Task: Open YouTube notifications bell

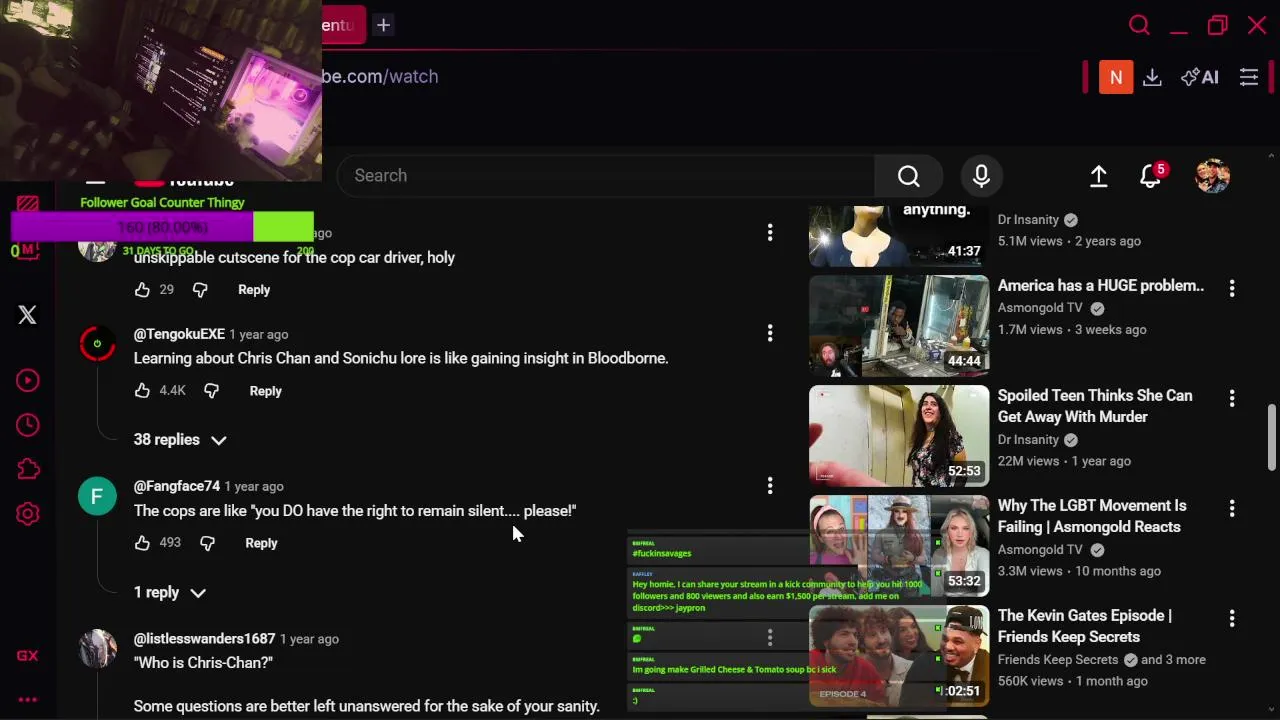Action: pos(1151,176)
